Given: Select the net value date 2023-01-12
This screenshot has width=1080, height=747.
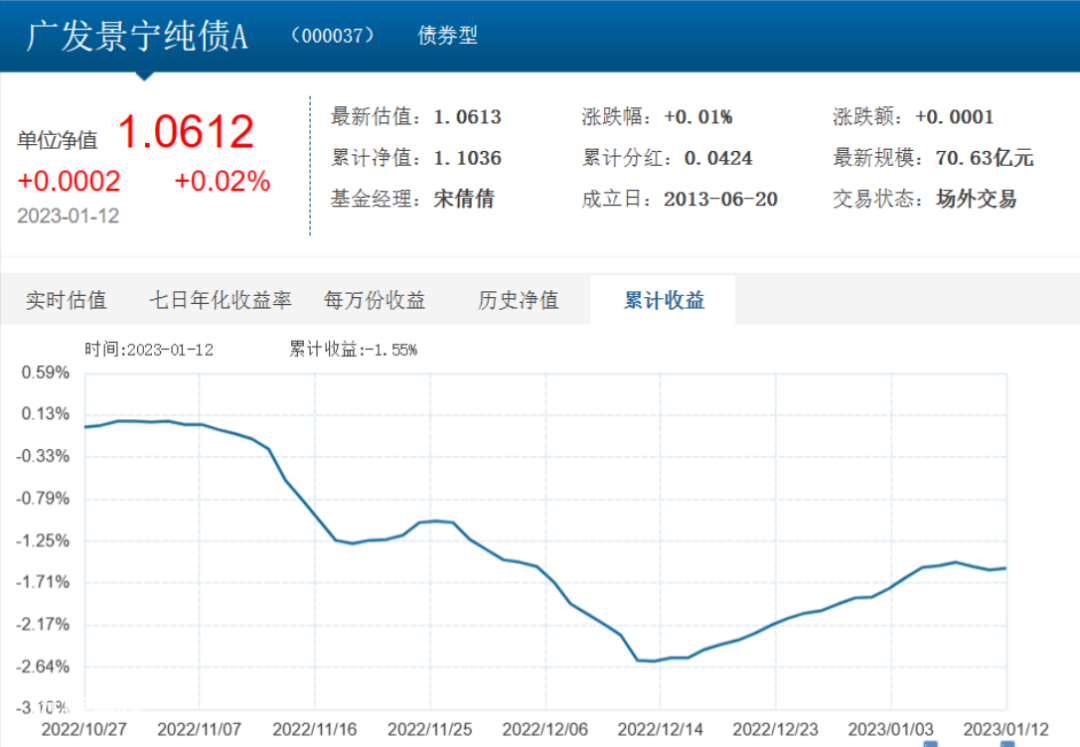Looking at the screenshot, I should (68, 216).
